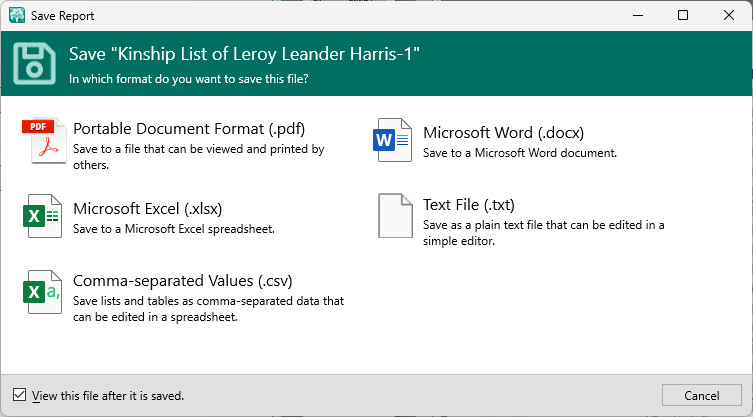Click the app tree icon in title bar
Viewport: 753px width, 417px height.
point(16,16)
